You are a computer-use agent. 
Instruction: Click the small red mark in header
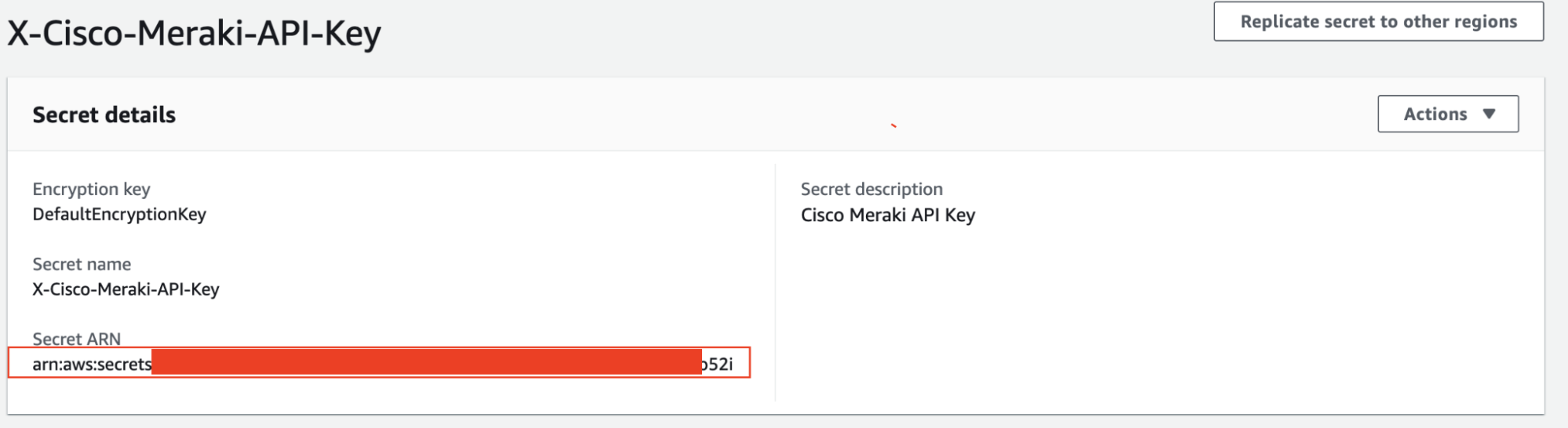point(893,125)
